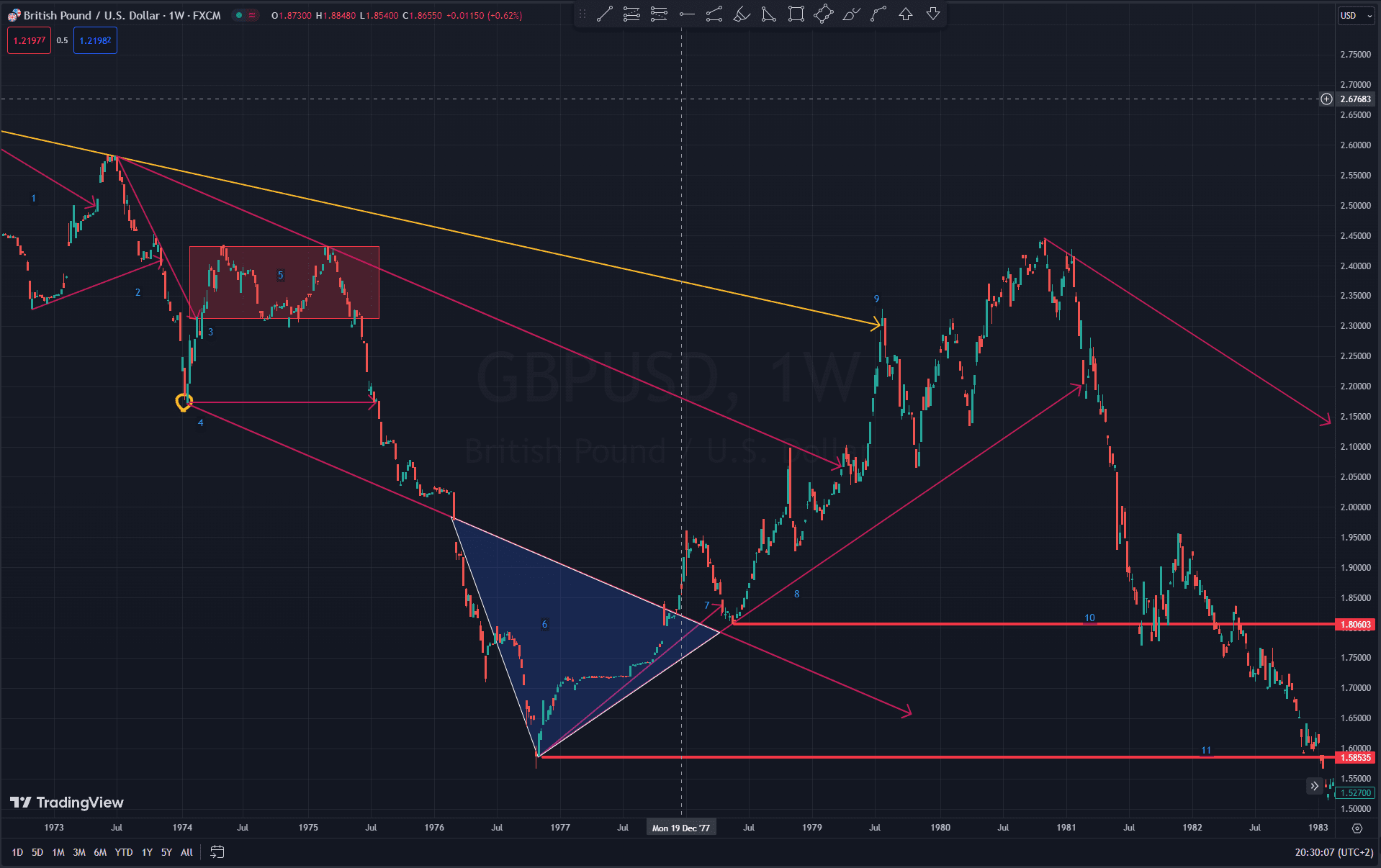
Task: Set the date range to 1M
Action: (x=58, y=852)
